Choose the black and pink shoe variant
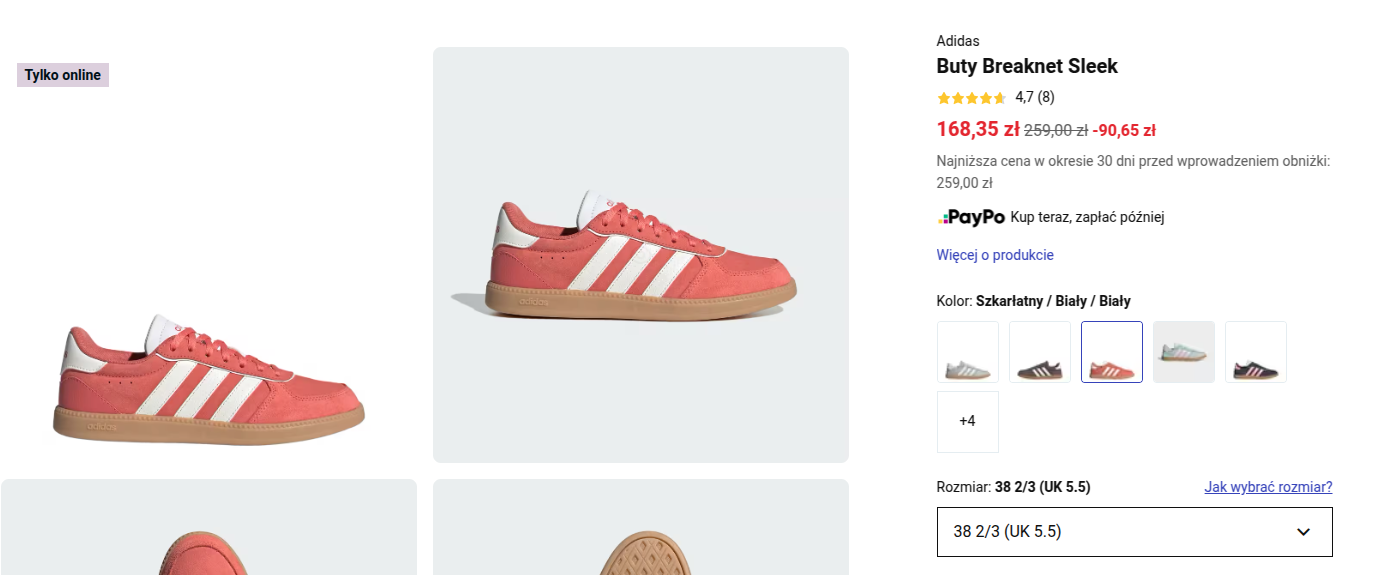 click(x=1255, y=352)
